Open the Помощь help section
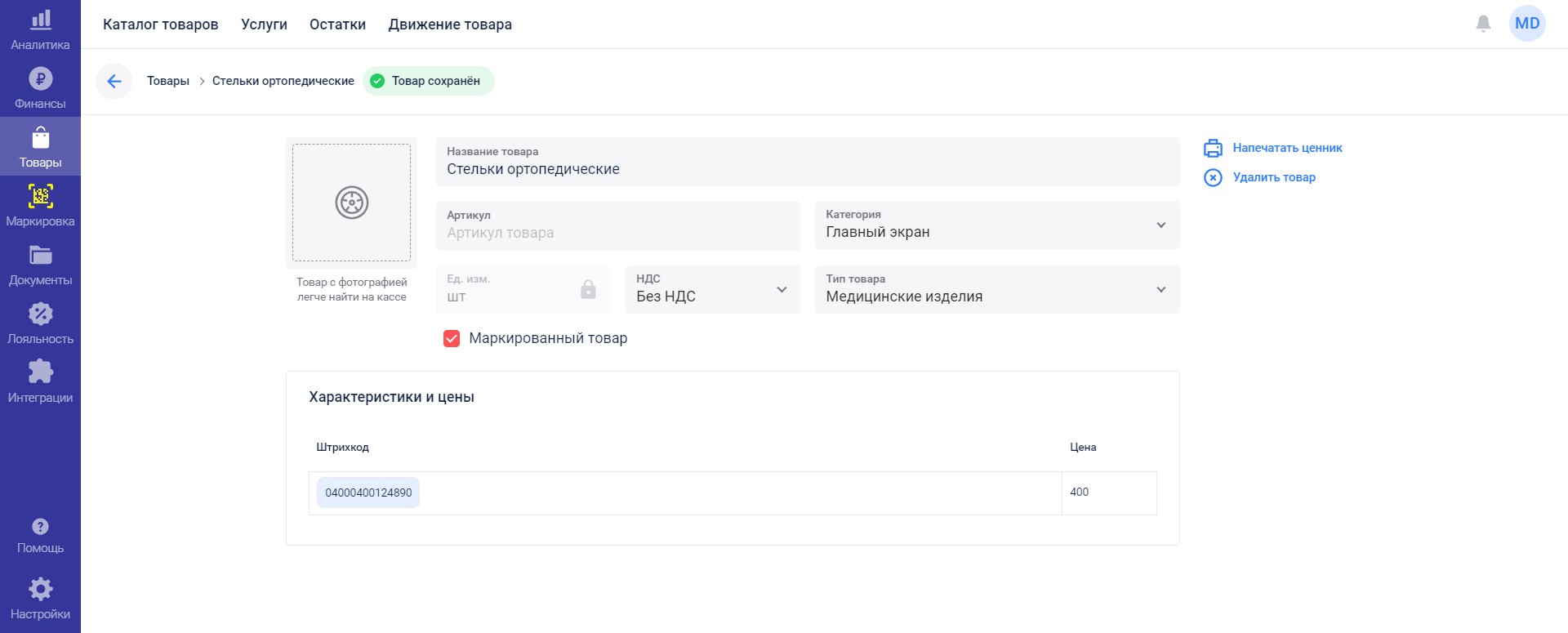 pos(40,536)
